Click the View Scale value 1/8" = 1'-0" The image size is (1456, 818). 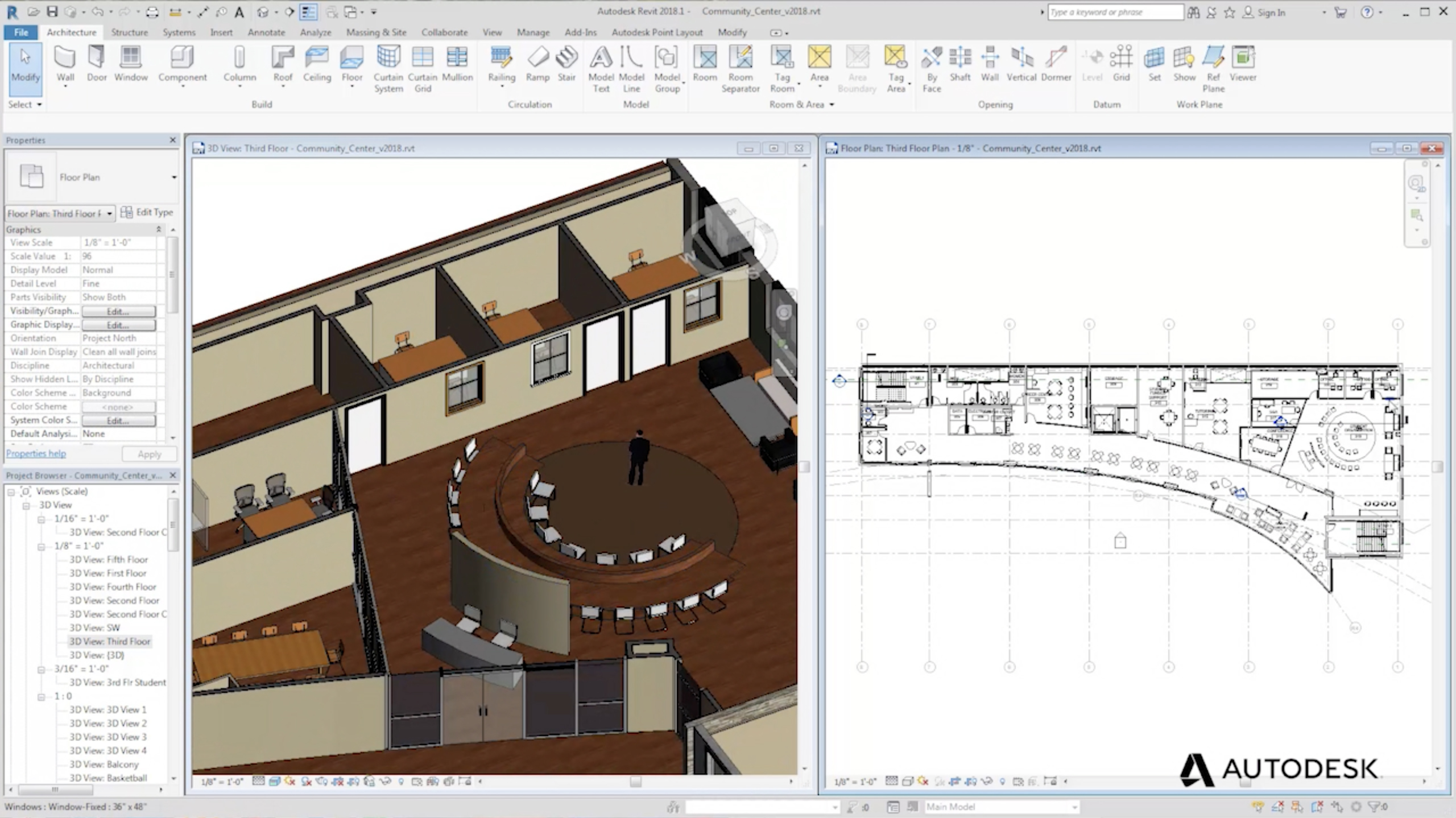(x=118, y=243)
